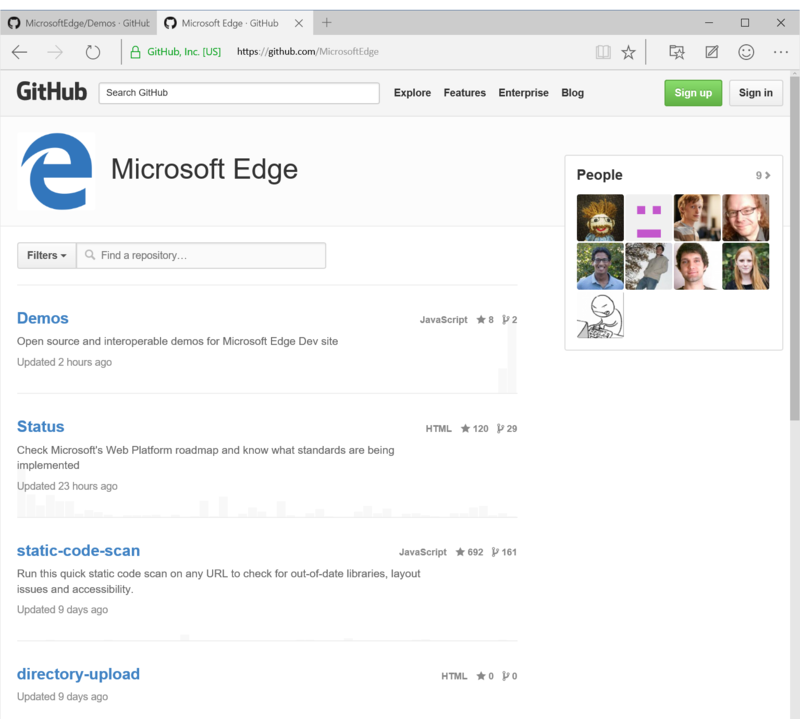The height and width of the screenshot is (719, 800).
Task: Expand the People list via 9 arrow
Action: (763, 176)
